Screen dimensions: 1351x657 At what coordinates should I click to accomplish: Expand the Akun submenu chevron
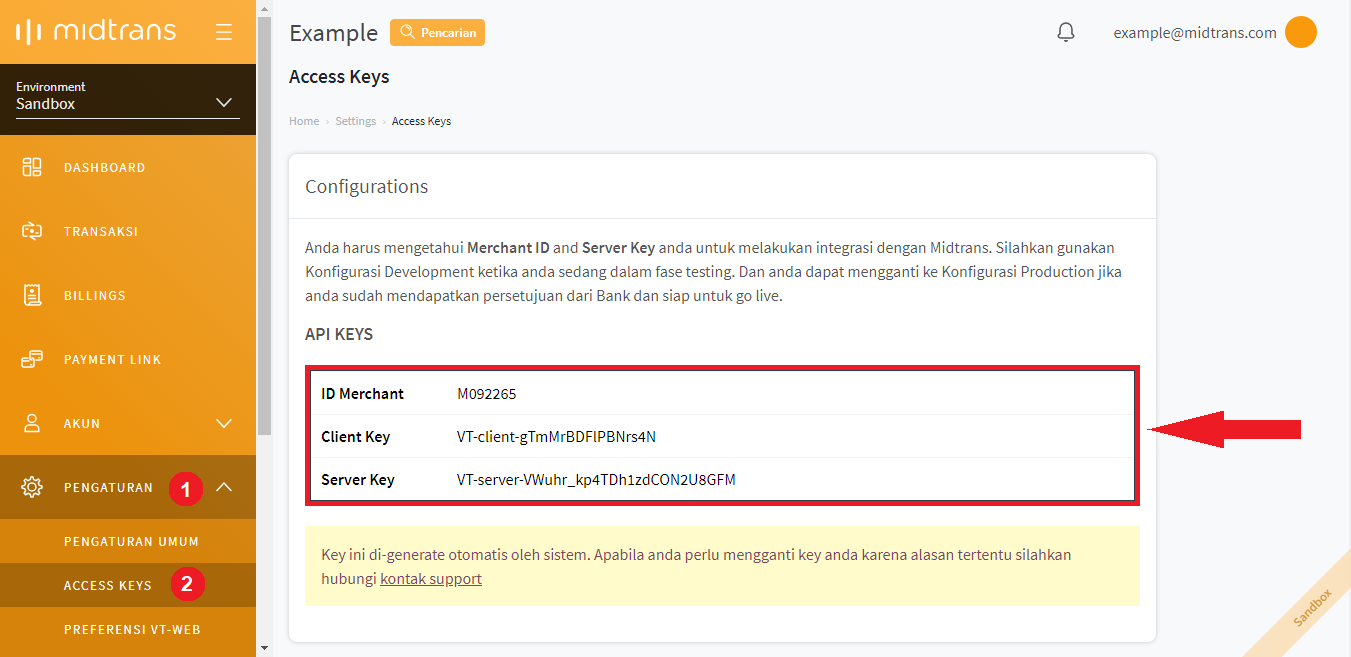[224, 424]
